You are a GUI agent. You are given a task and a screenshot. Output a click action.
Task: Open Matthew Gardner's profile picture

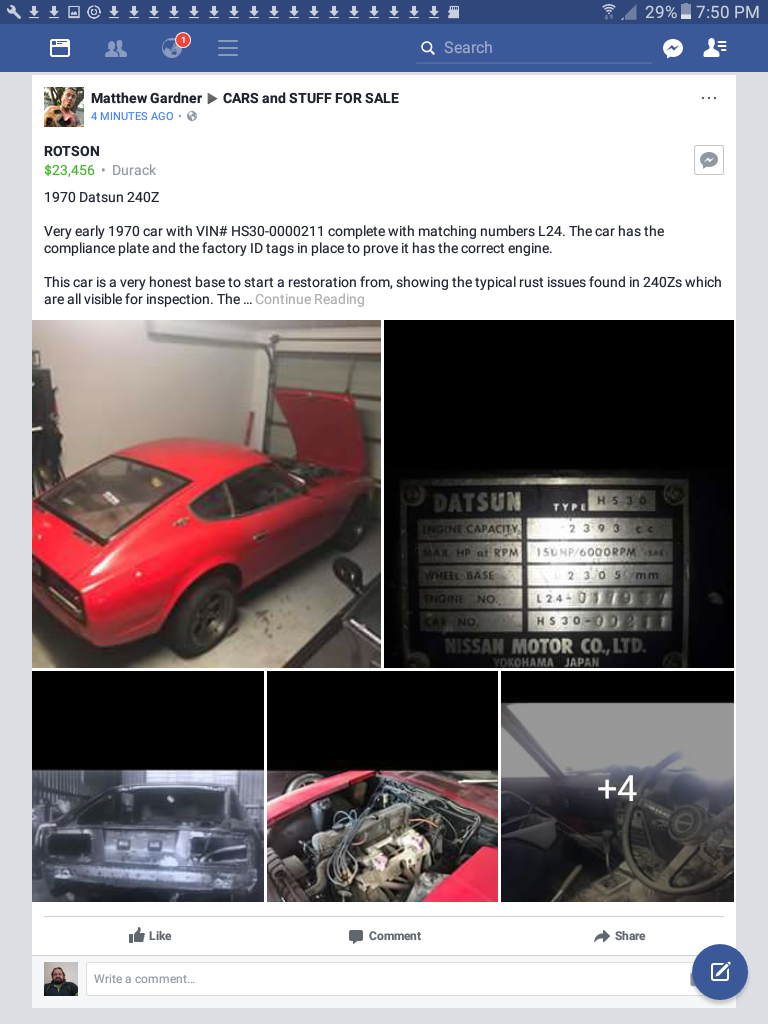(64, 106)
